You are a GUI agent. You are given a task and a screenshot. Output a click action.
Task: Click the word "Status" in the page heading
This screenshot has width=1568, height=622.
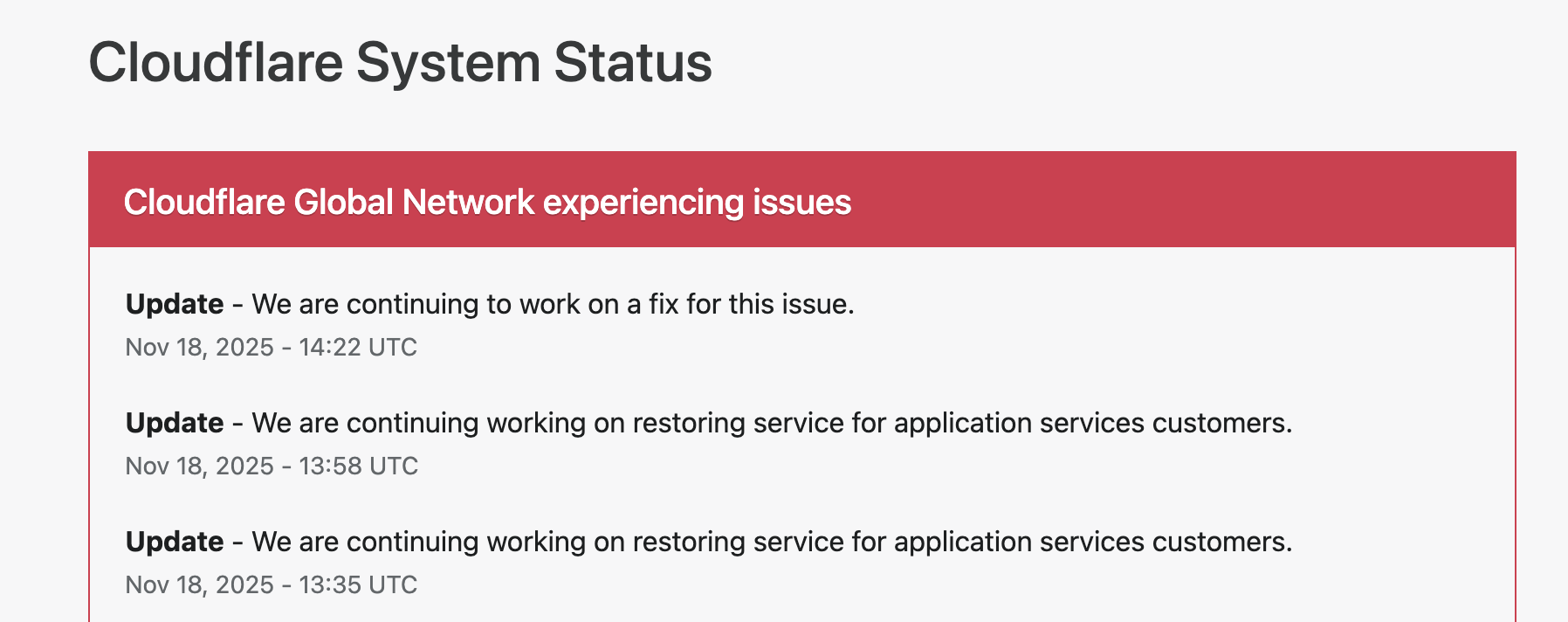click(x=632, y=63)
